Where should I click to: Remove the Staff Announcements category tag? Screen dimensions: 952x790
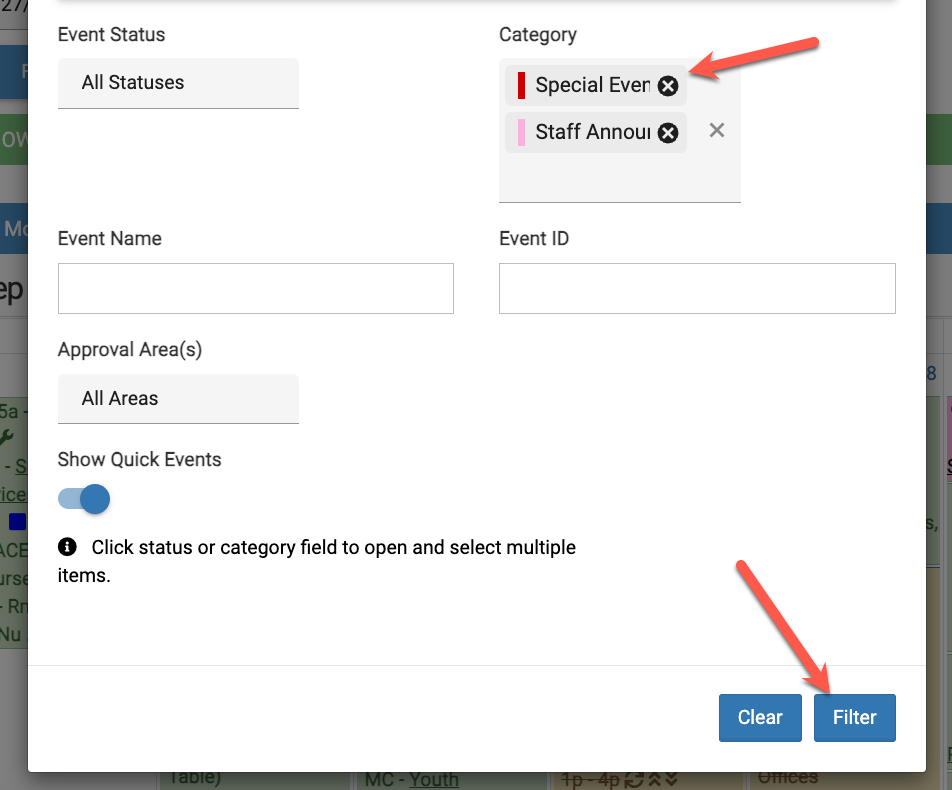(x=668, y=132)
